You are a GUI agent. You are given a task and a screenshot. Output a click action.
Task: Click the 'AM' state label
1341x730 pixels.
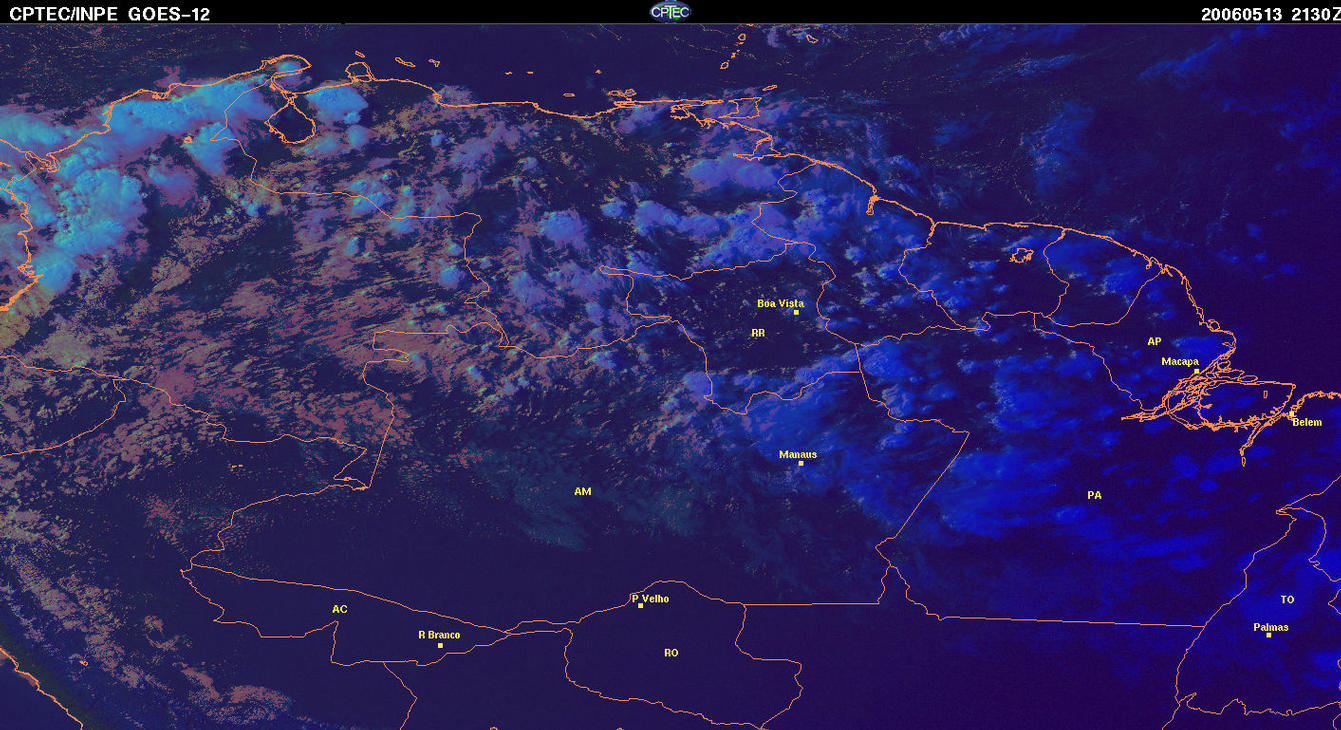[x=583, y=492]
